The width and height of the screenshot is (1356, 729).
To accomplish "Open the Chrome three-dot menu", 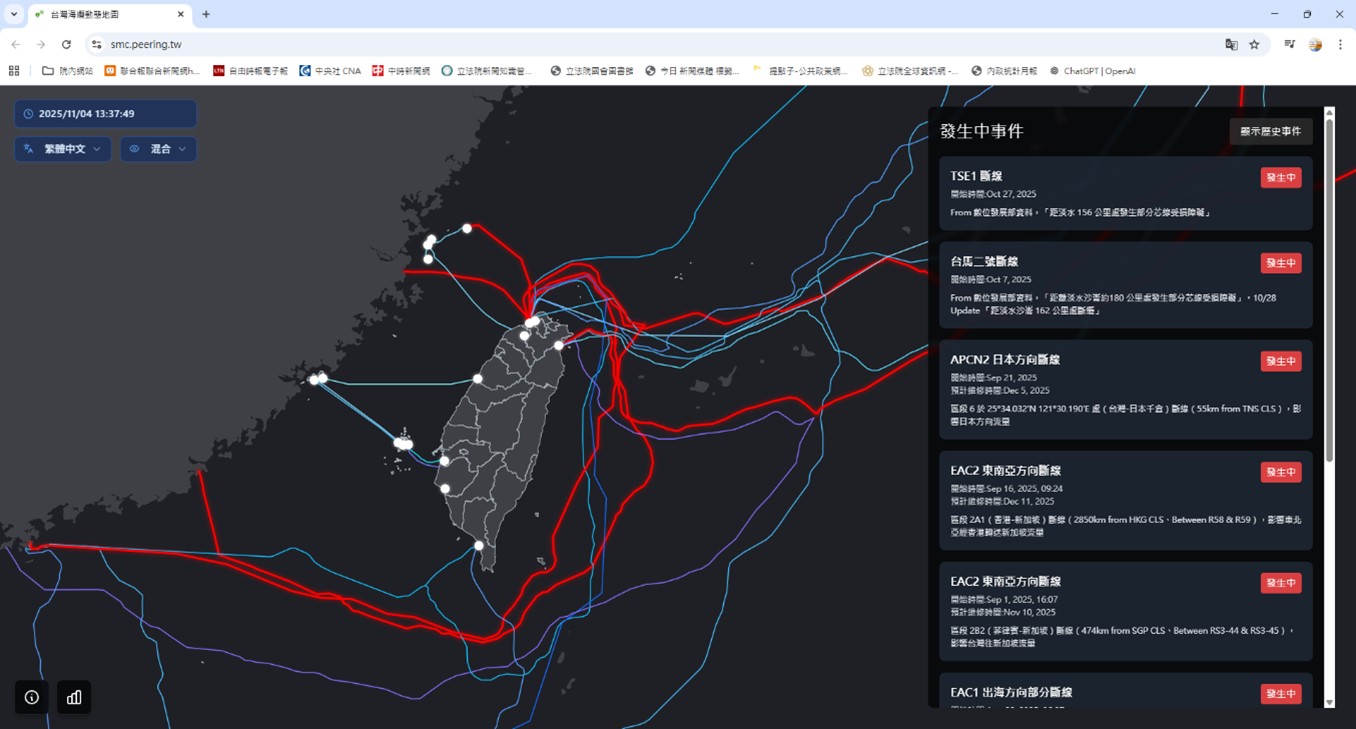I will [x=1340, y=44].
